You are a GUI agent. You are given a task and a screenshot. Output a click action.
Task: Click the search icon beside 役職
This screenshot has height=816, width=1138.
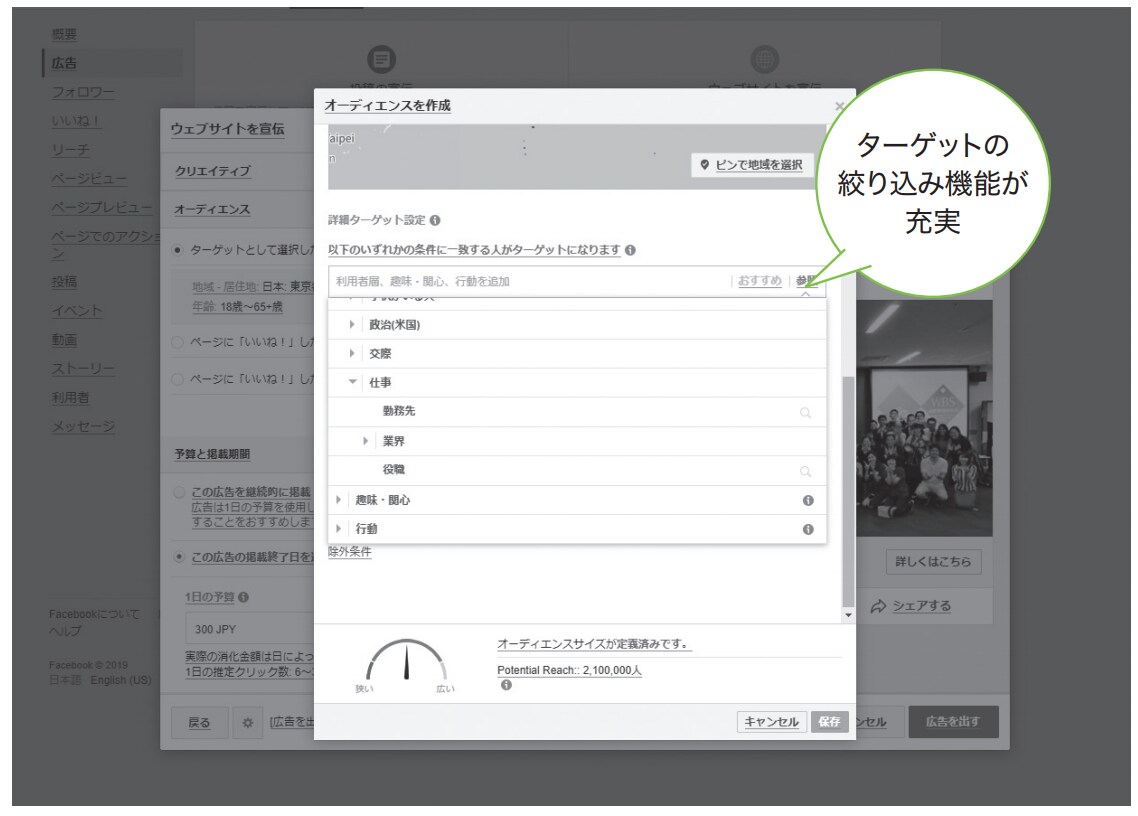click(806, 471)
